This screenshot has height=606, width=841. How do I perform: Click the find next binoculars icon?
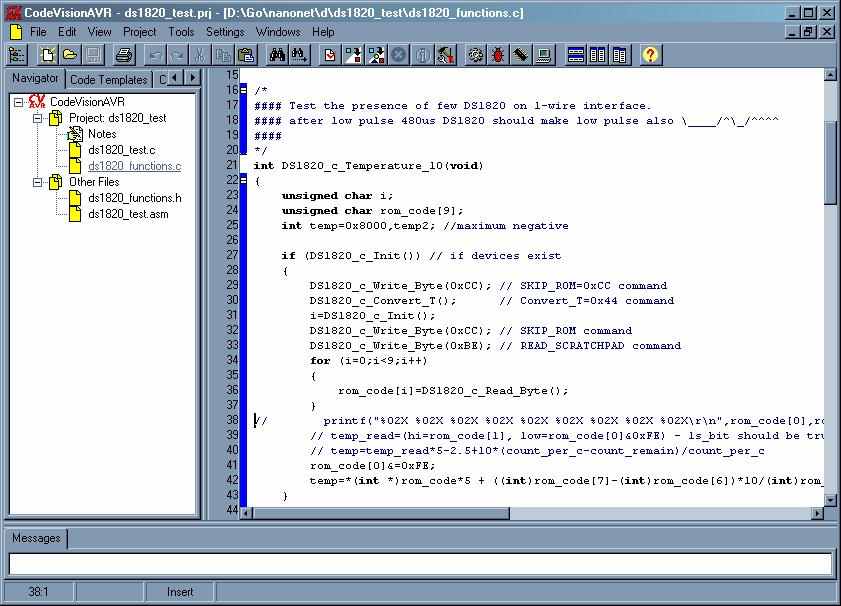click(299, 55)
